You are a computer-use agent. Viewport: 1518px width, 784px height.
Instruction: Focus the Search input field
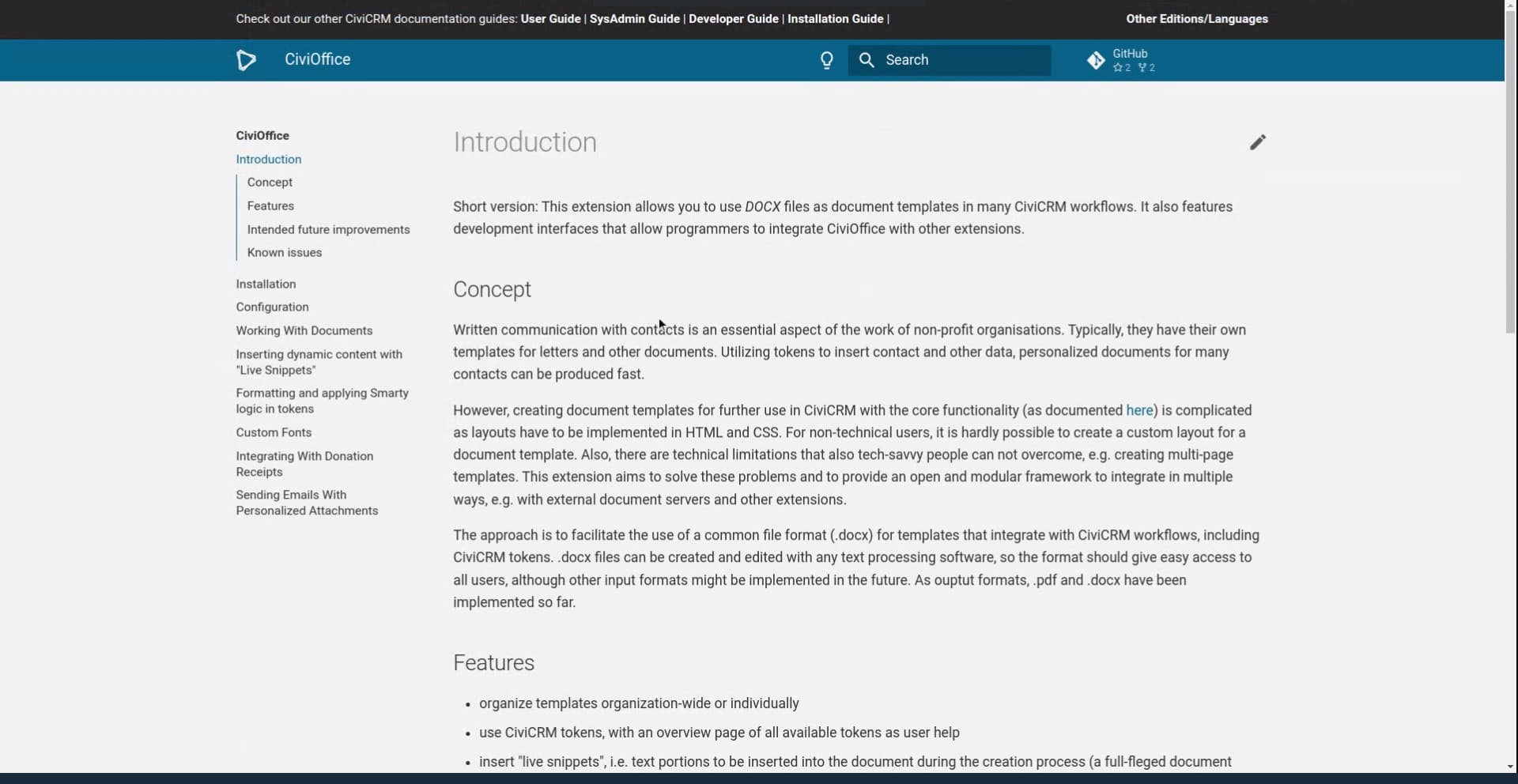point(950,60)
